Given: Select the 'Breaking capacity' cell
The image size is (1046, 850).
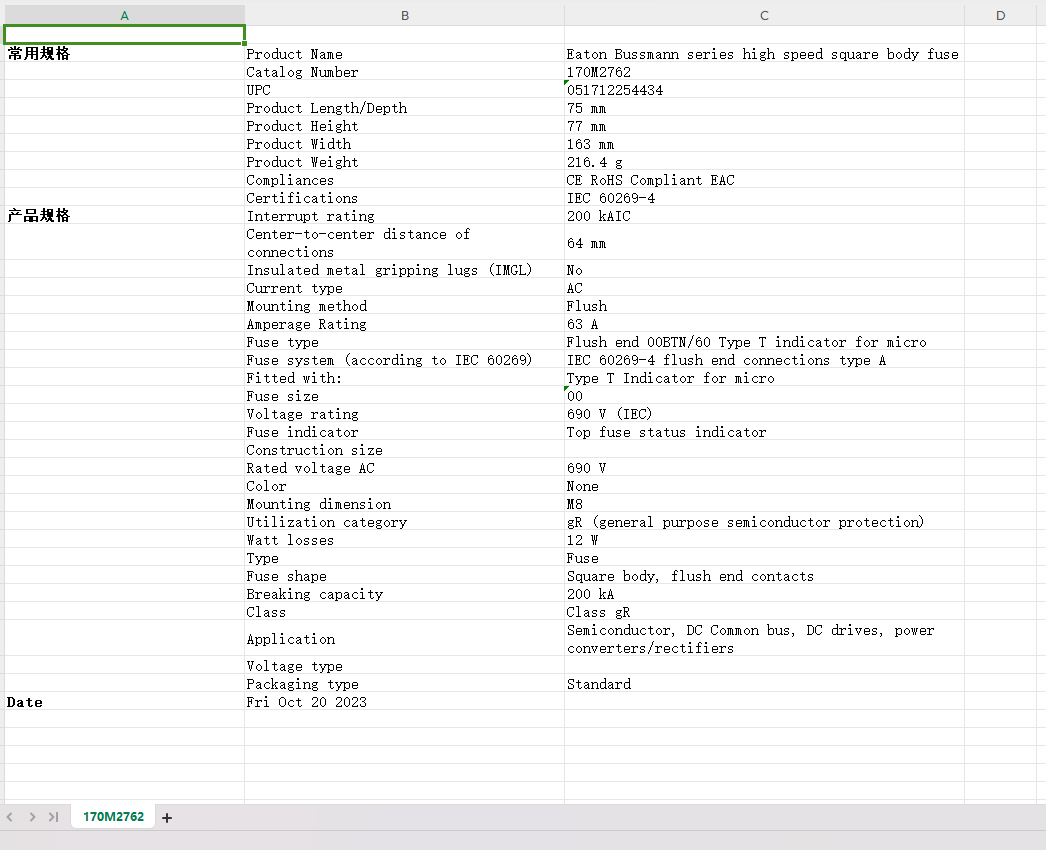Looking at the screenshot, I should [405, 594].
